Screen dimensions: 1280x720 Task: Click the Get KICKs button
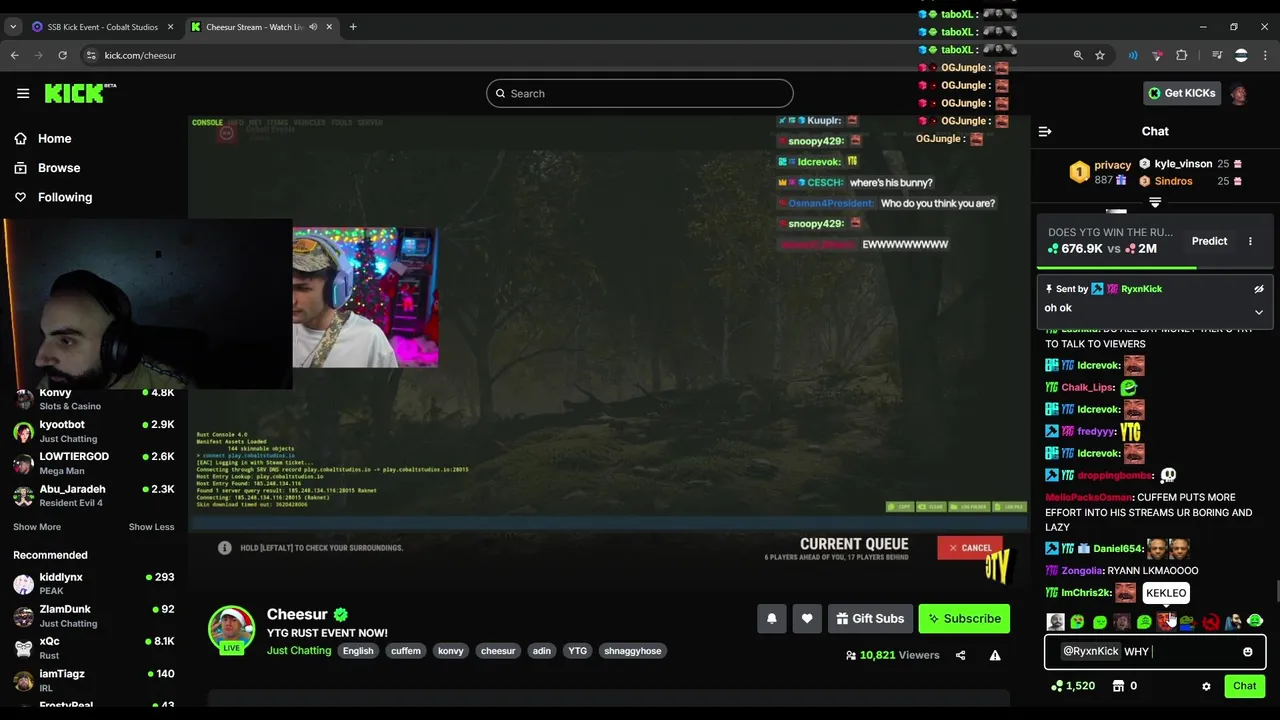[1180, 93]
